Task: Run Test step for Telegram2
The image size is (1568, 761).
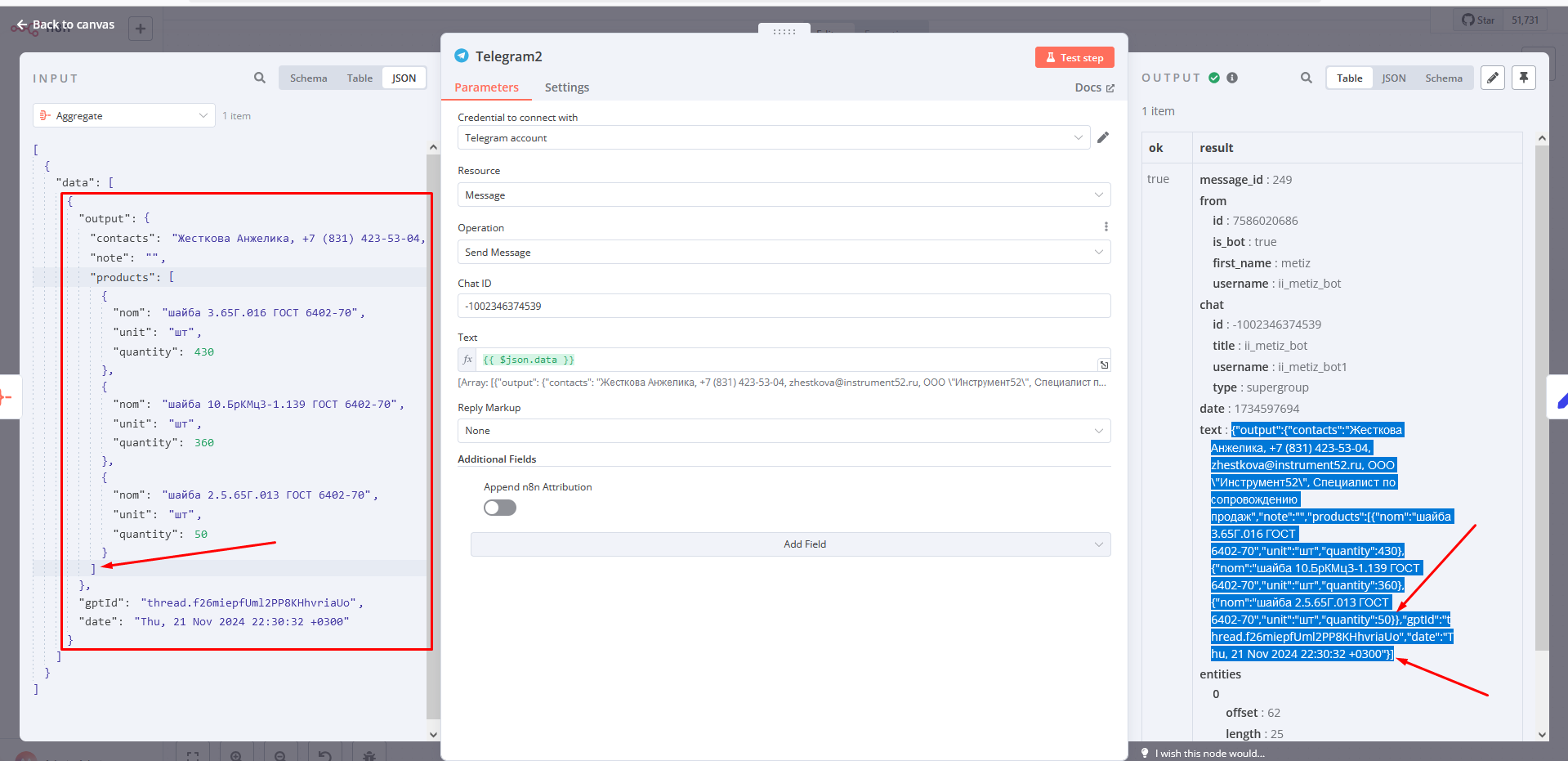Action: 1074,57
